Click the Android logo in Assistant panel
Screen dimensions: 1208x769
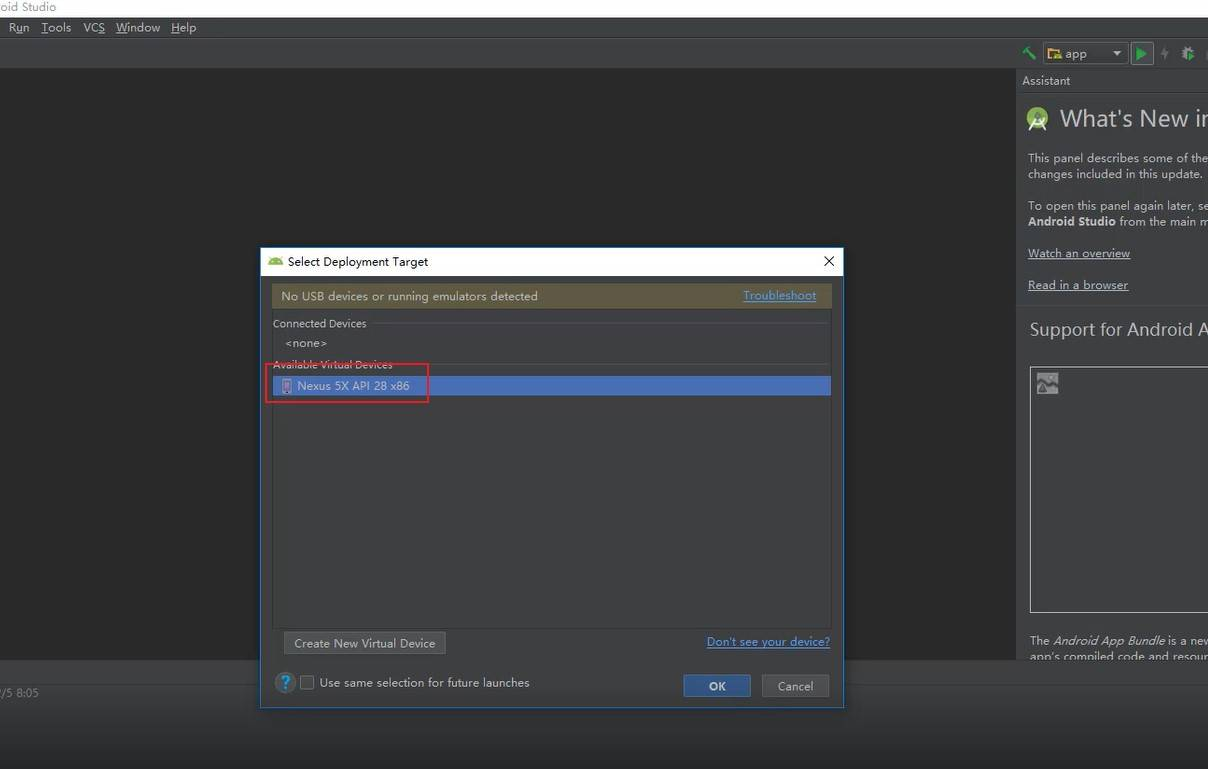[x=1037, y=120]
